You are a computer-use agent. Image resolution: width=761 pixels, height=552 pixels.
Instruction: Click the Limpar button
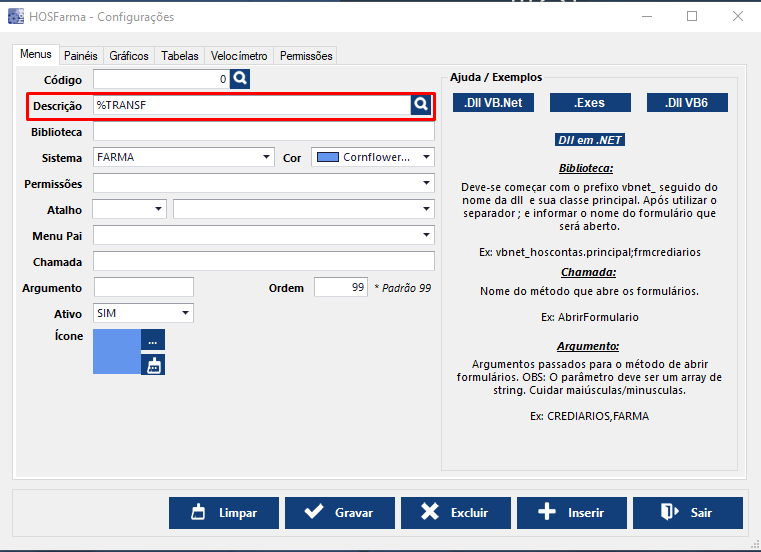point(223,513)
